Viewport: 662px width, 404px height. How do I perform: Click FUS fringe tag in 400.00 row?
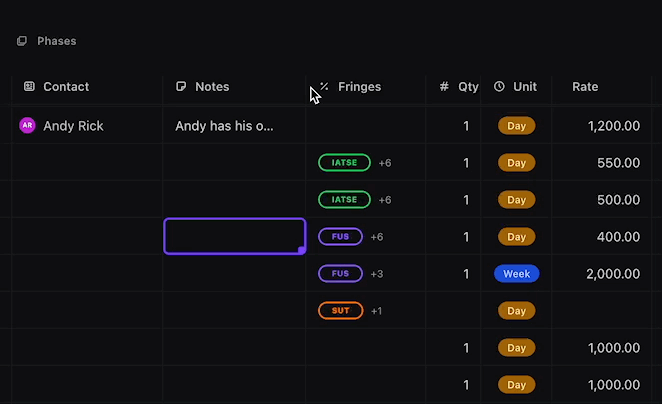point(340,236)
